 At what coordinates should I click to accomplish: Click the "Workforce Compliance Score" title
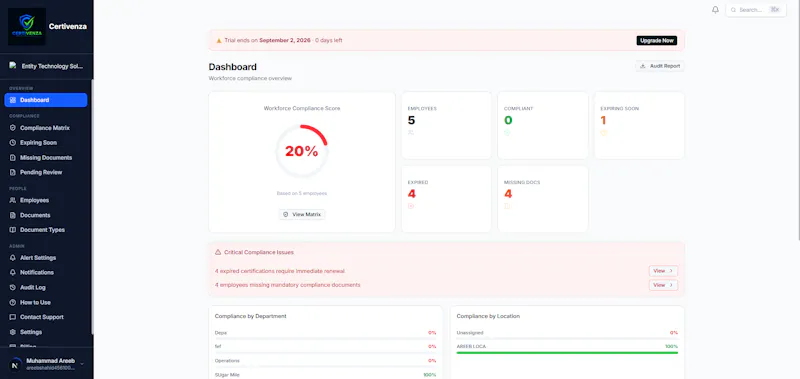pyautogui.click(x=302, y=108)
